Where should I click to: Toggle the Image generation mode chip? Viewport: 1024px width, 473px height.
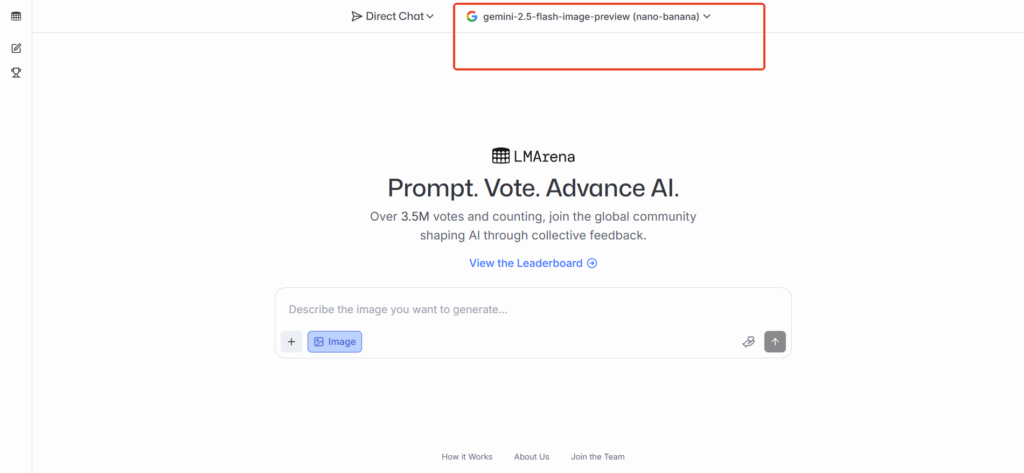coord(334,342)
